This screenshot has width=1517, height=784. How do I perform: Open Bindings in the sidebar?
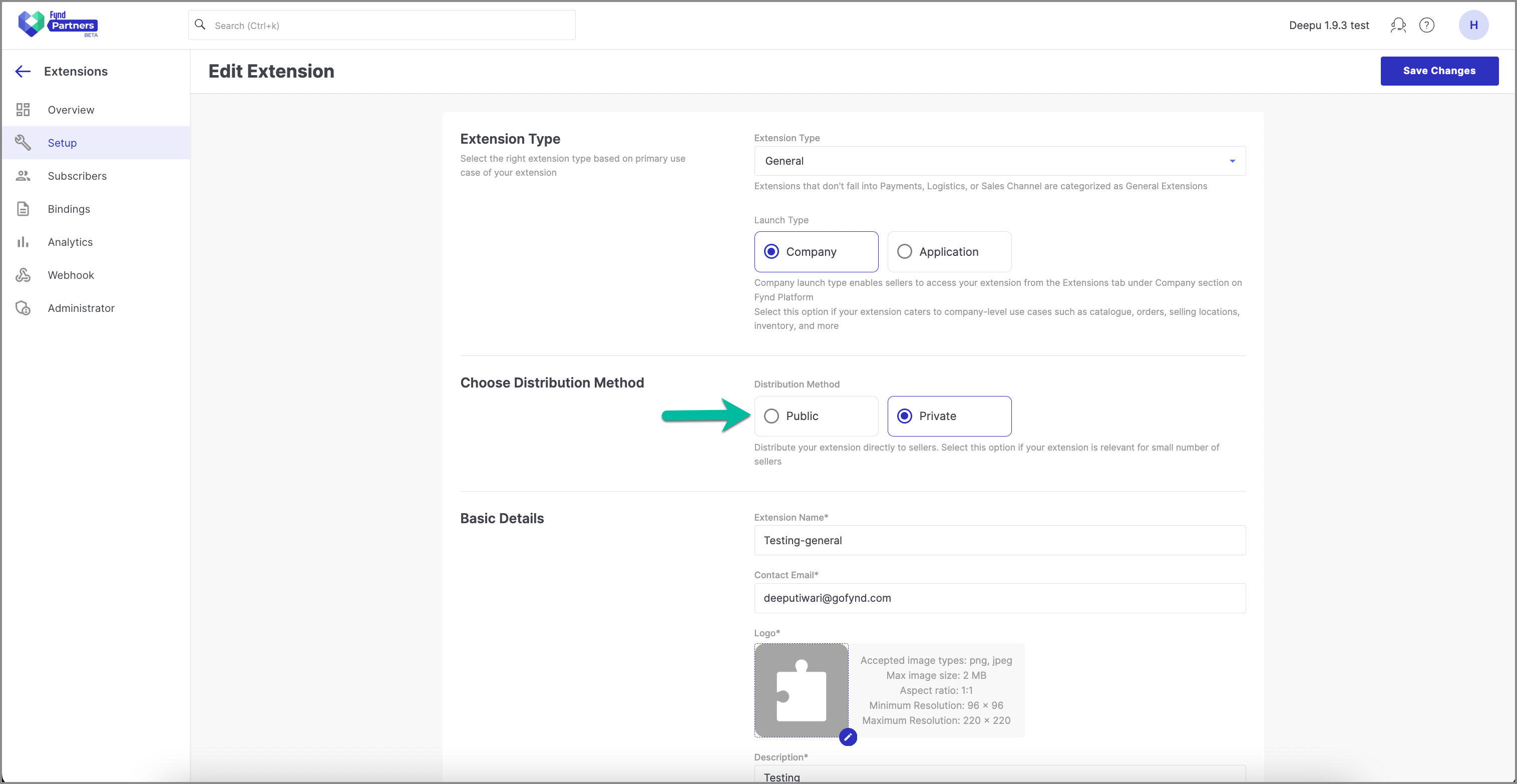[x=96, y=209]
